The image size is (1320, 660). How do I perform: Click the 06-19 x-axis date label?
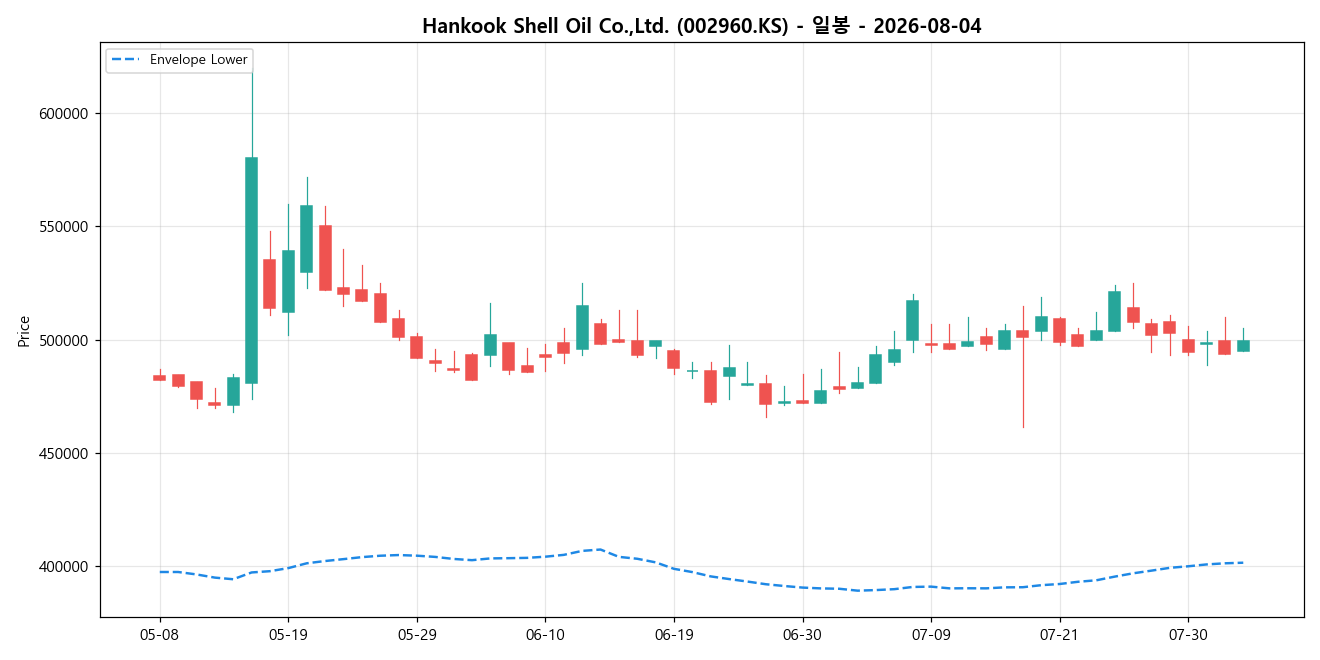point(673,635)
